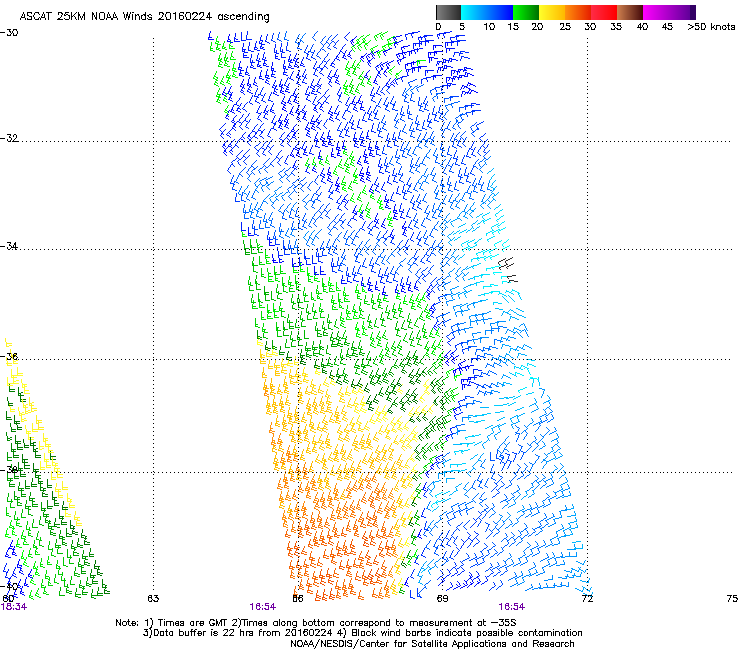
Task: Click the legend tick label '10'
Action: coord(489,27)
